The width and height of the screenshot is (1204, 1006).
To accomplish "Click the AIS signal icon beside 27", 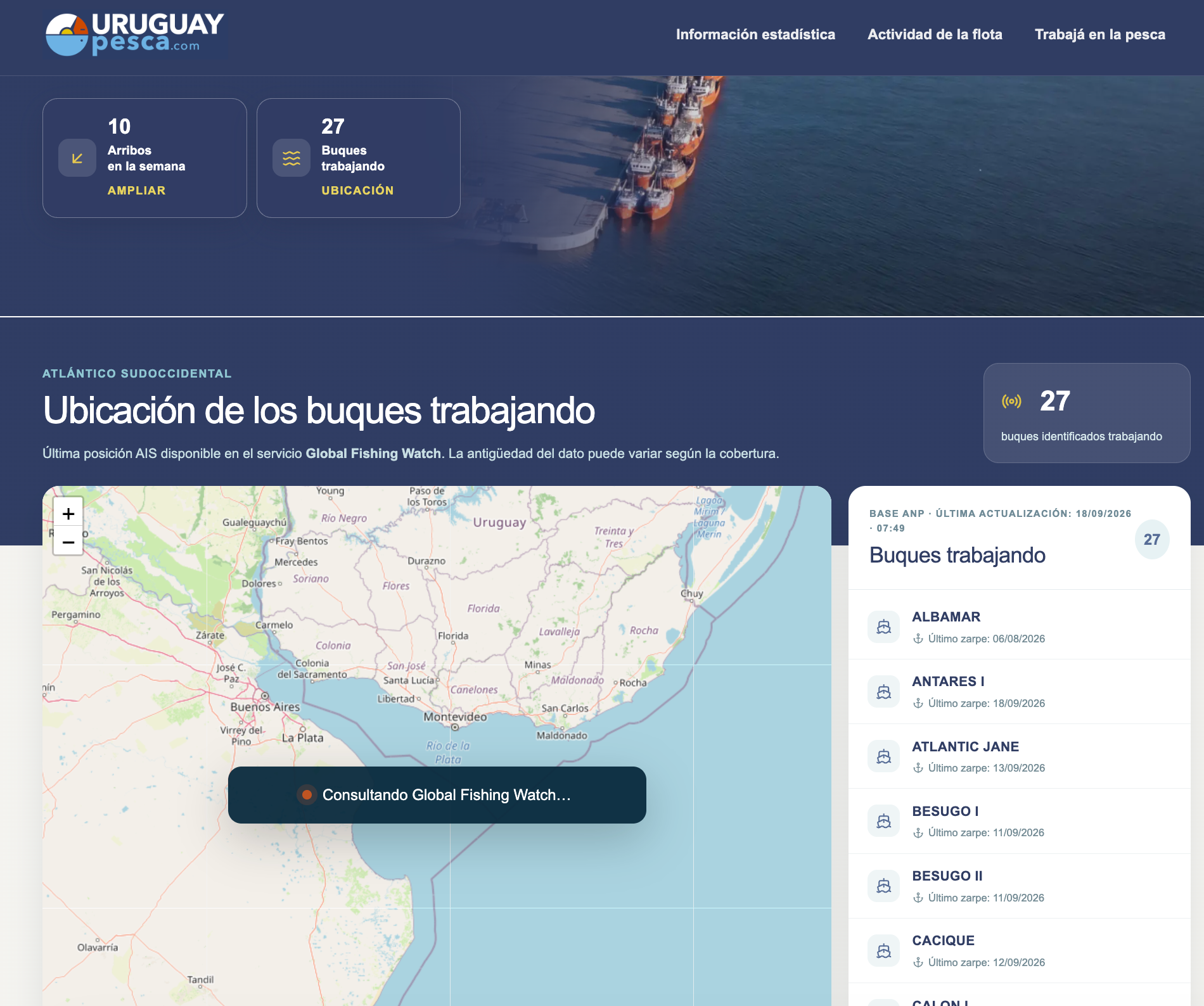I will [1011, 401].
